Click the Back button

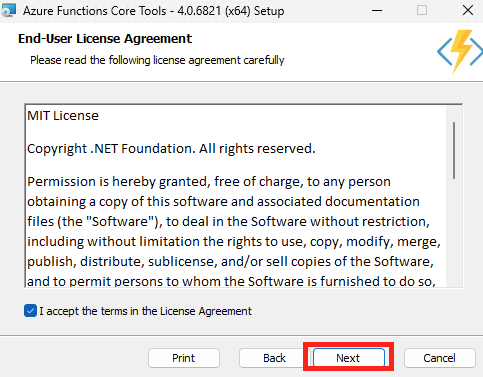click(274, 358)
